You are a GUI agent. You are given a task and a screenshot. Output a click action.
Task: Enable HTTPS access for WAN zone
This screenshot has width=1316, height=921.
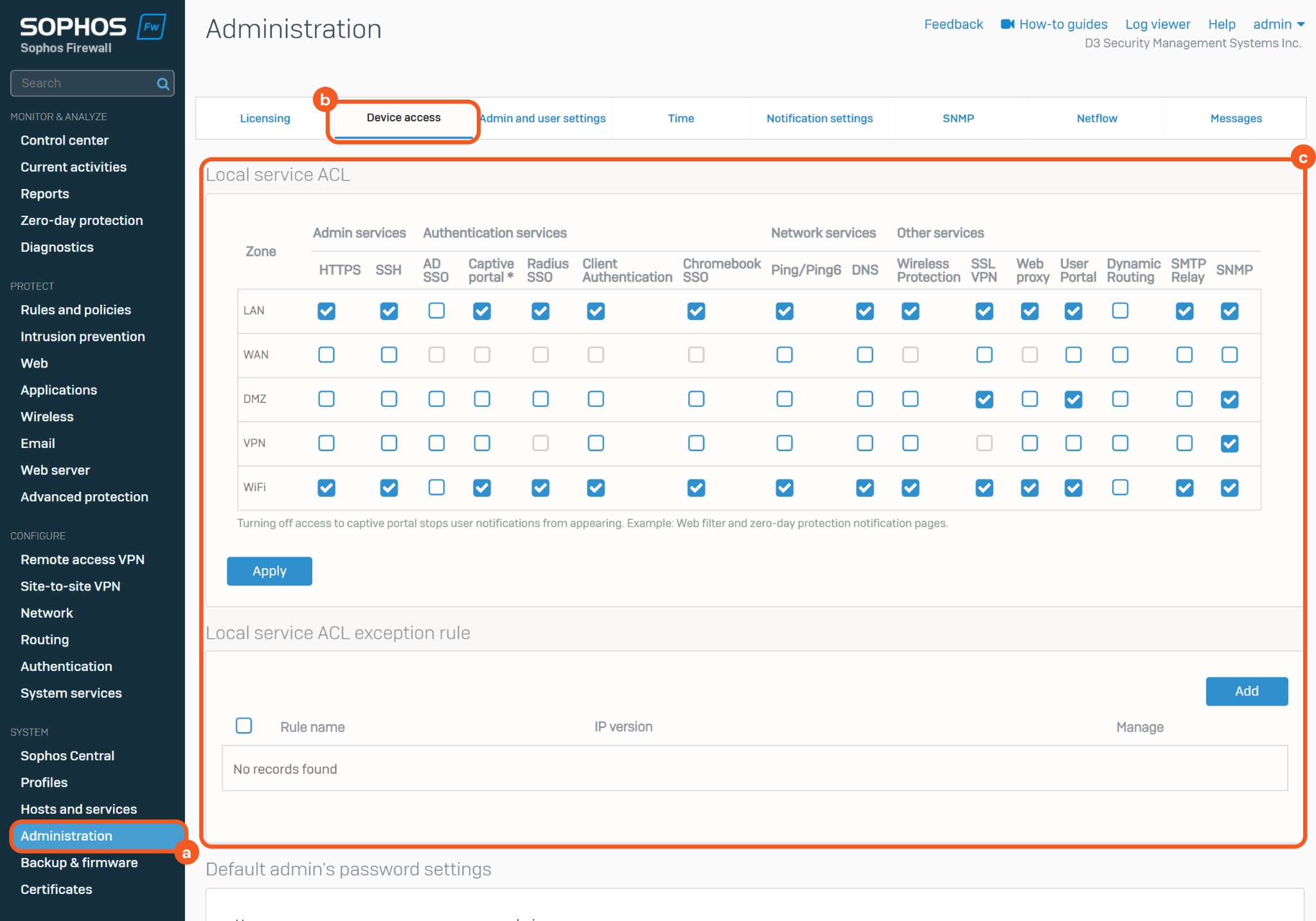coord(326,355)
